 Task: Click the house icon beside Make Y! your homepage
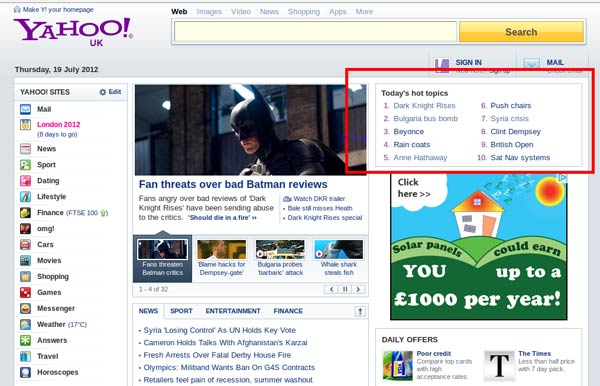(x=17, y=9)
